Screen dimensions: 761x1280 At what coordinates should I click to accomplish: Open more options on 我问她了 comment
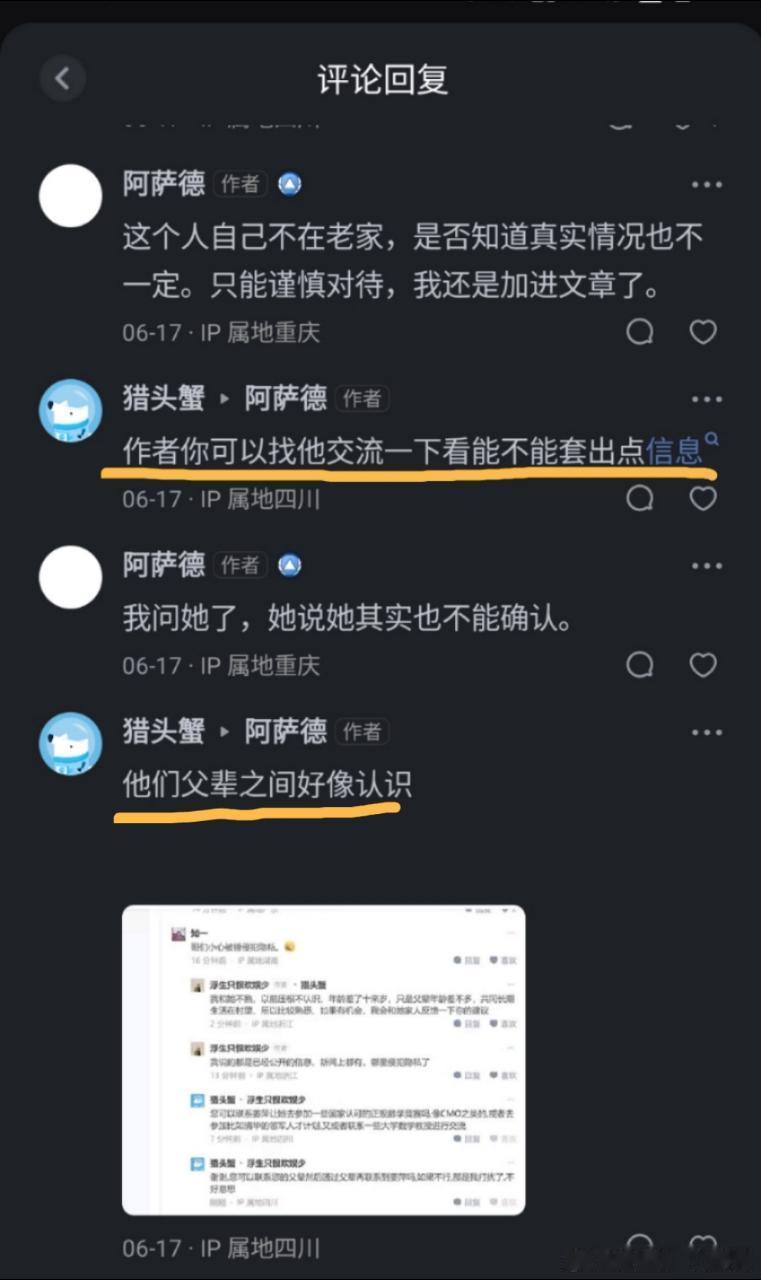[707, 566]
